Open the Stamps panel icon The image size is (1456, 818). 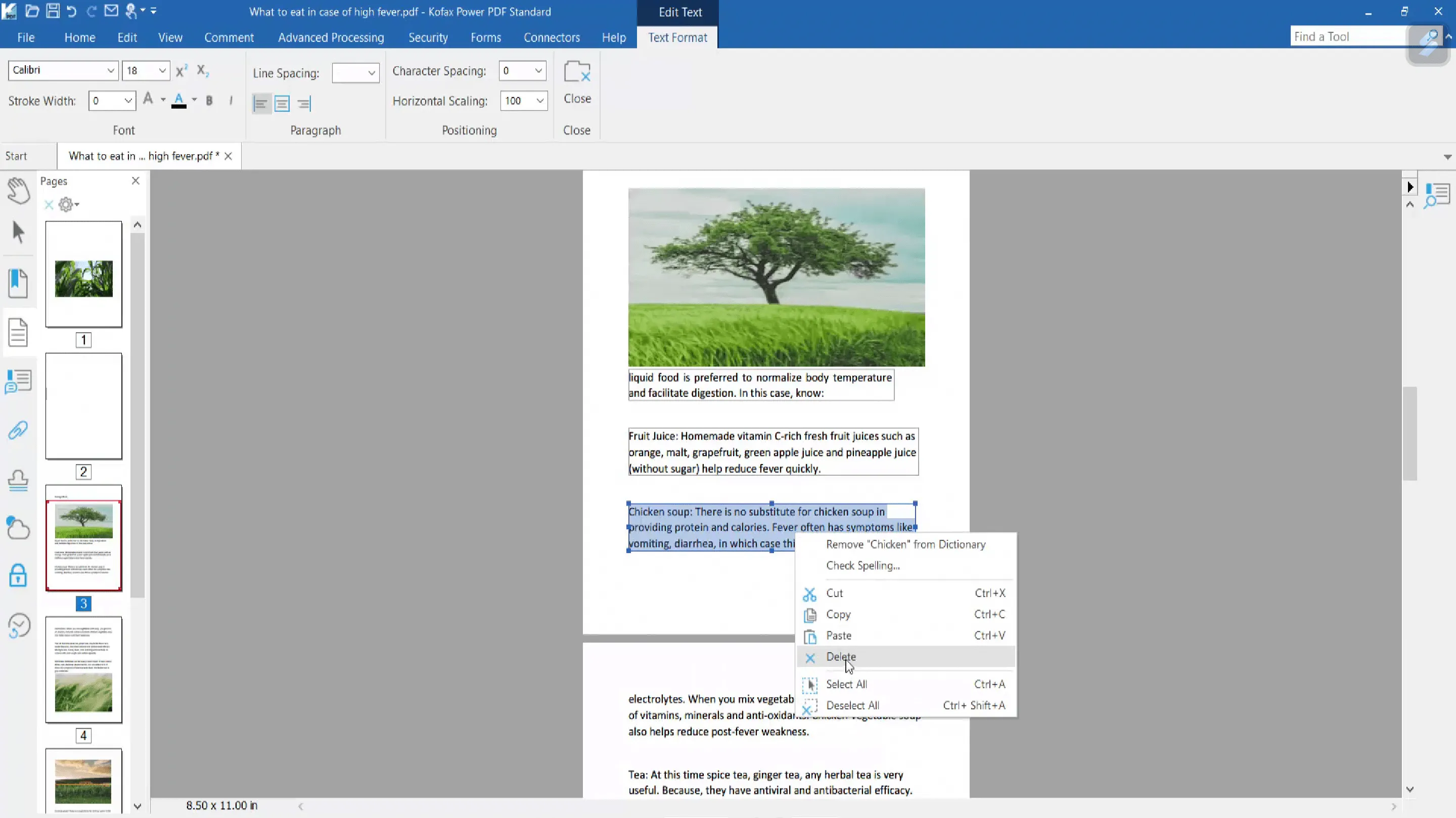click(18, 480)
